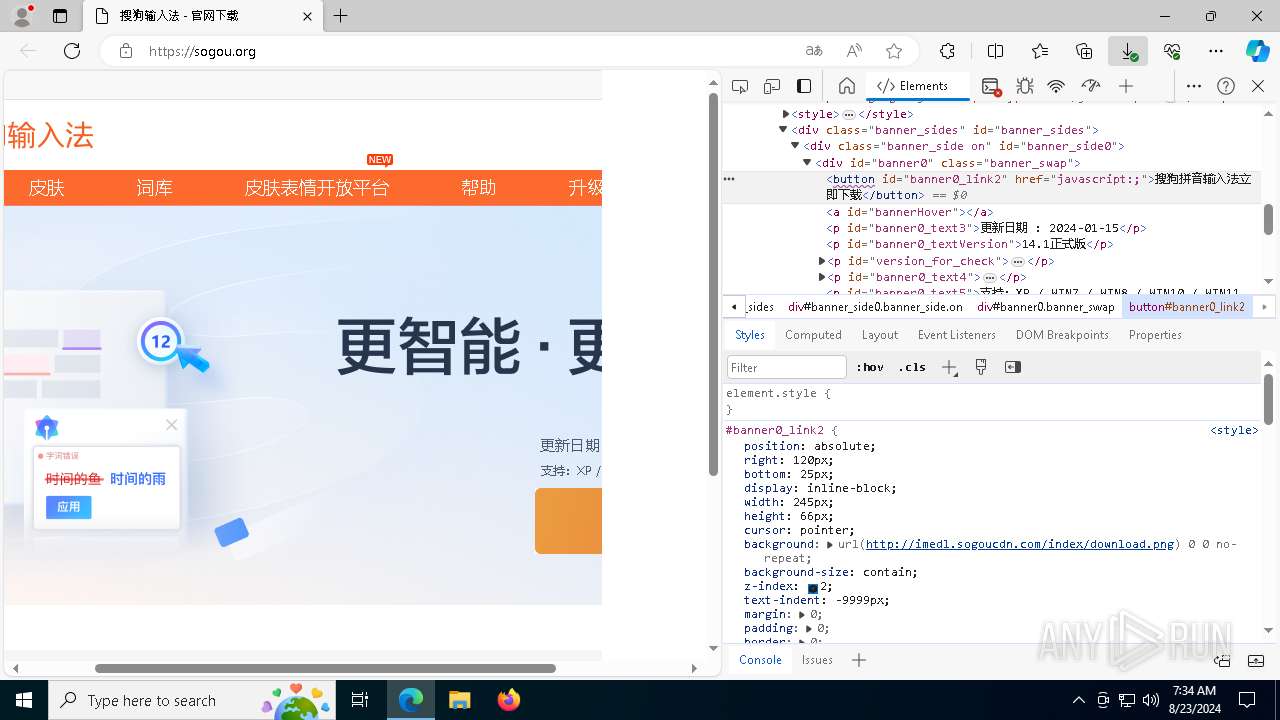Open the Performance gauge tool
The width and height of the screenshot is (1280, 720).
1091,86
